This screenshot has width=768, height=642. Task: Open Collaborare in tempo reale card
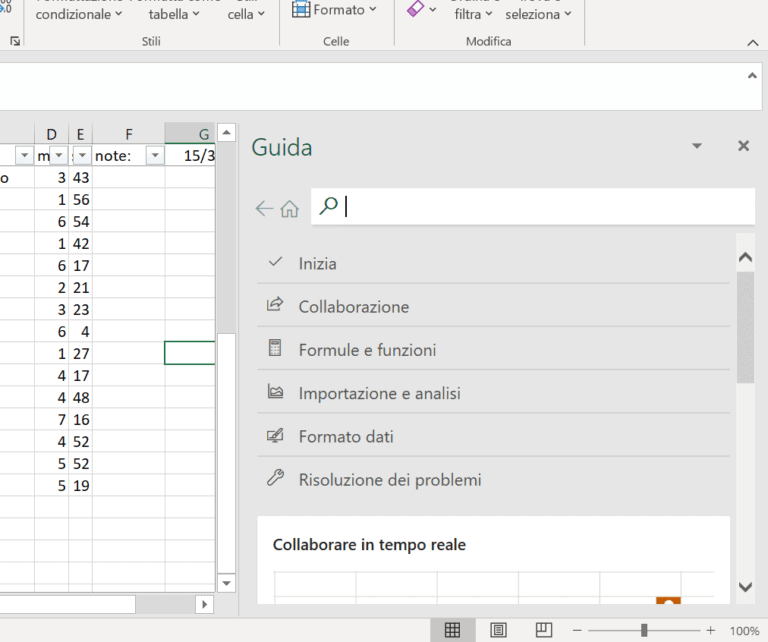493,560
